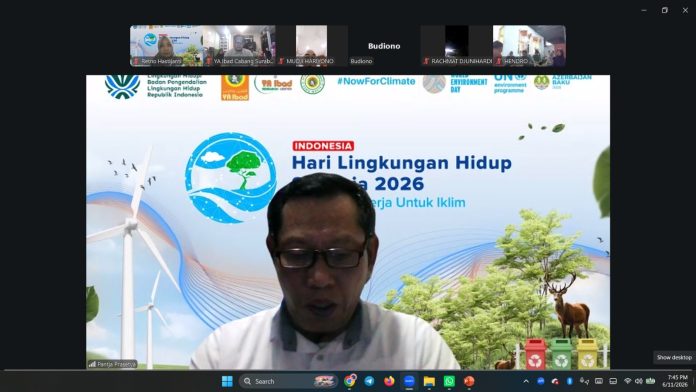The width and height of the screenshot is (696, 392).
Task: Click the muted mic icon beside Retno Hastijanti
Action: (x=136, y=61)
